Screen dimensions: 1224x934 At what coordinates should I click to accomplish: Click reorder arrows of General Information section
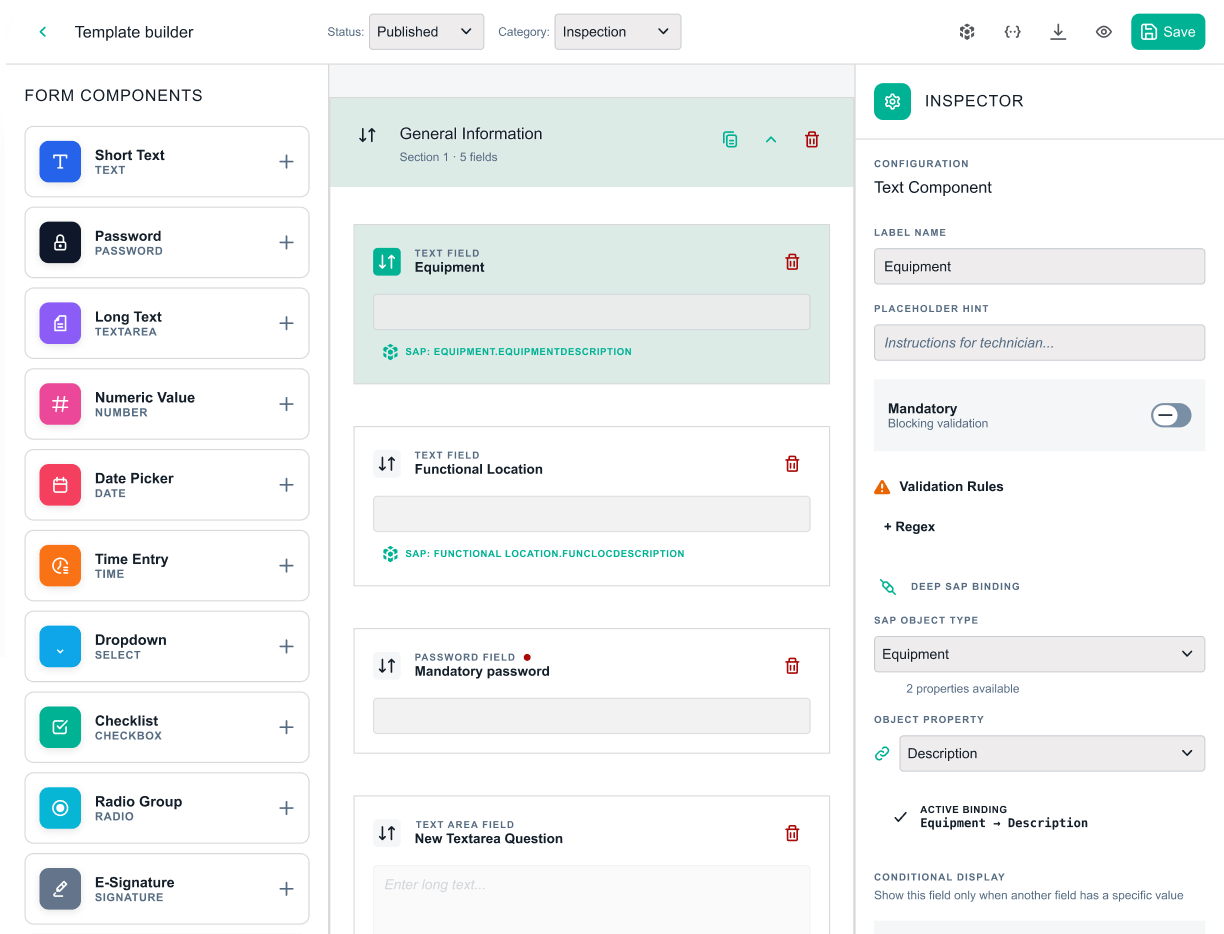(x=367, y=135)
